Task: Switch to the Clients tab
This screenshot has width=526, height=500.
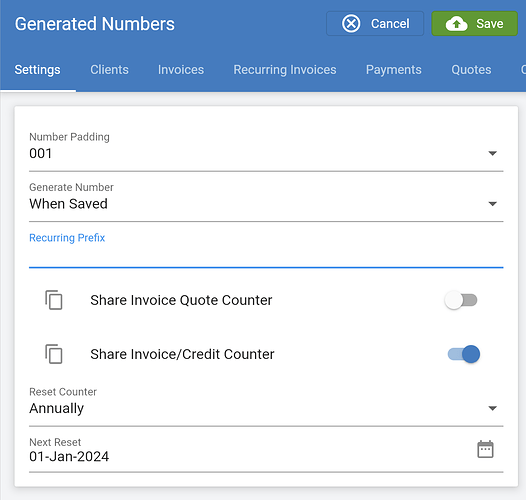Action: (109, 70)
